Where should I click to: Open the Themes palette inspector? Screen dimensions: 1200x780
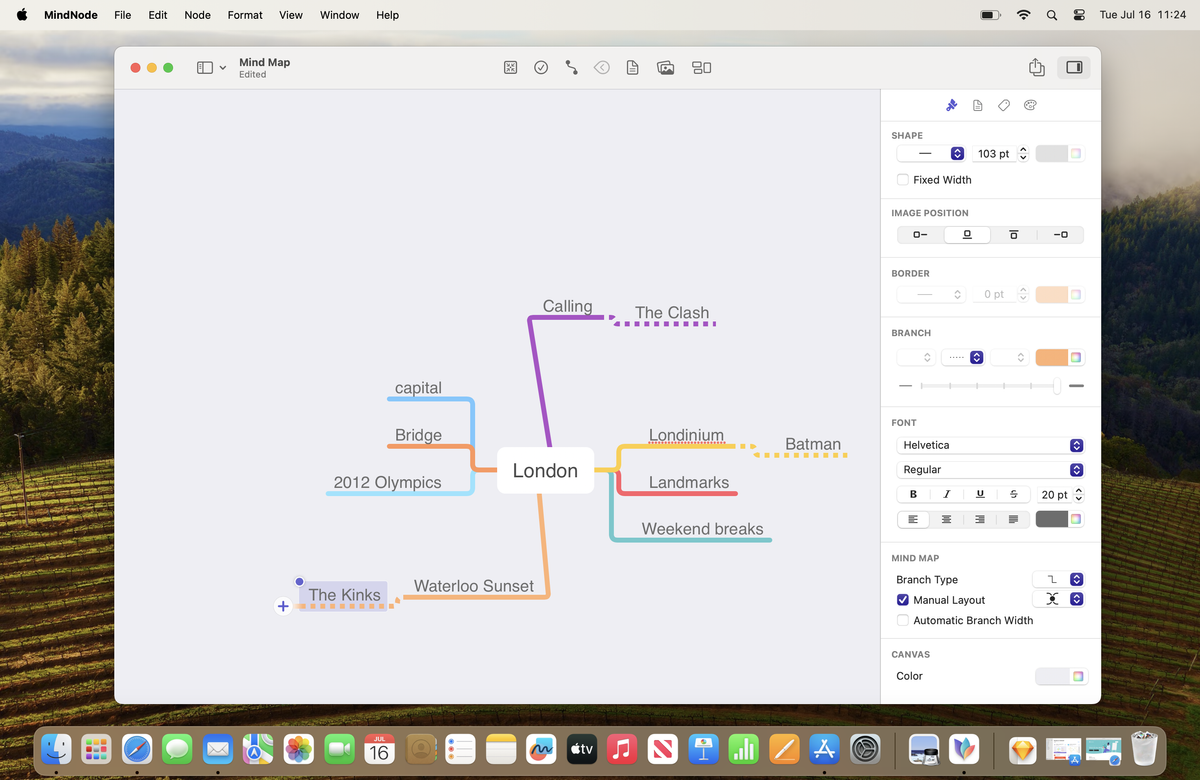[x=1030, y=105]
